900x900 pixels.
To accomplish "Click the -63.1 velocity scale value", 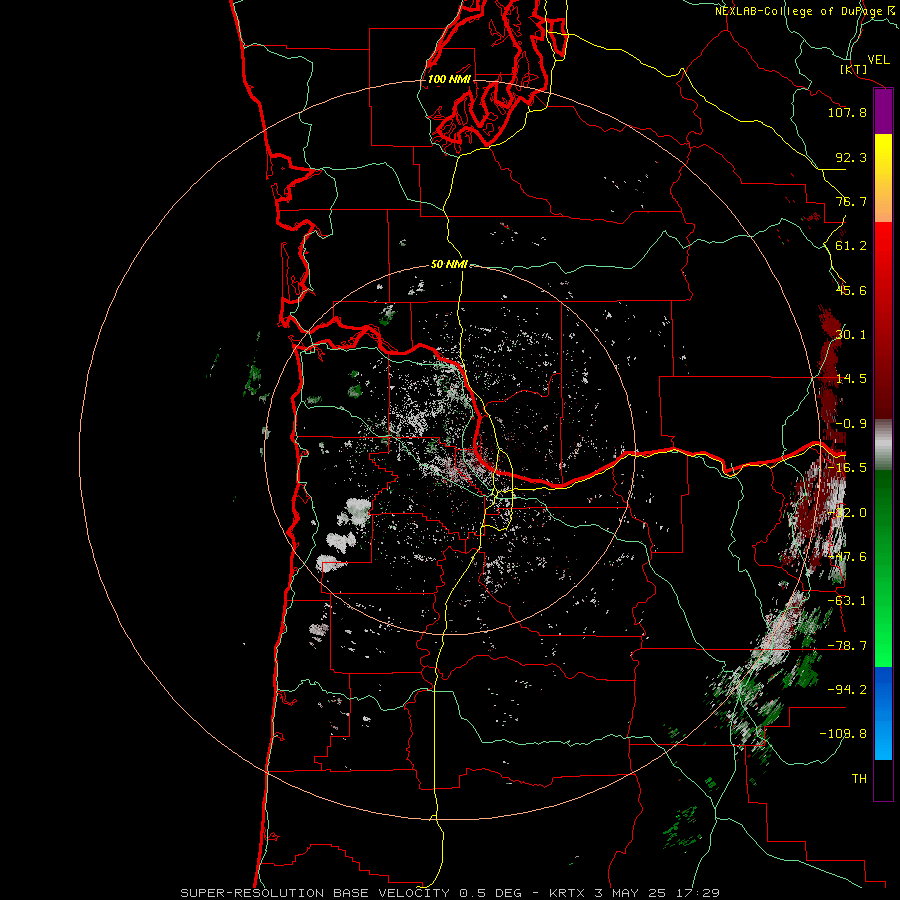I will (847, 601).
